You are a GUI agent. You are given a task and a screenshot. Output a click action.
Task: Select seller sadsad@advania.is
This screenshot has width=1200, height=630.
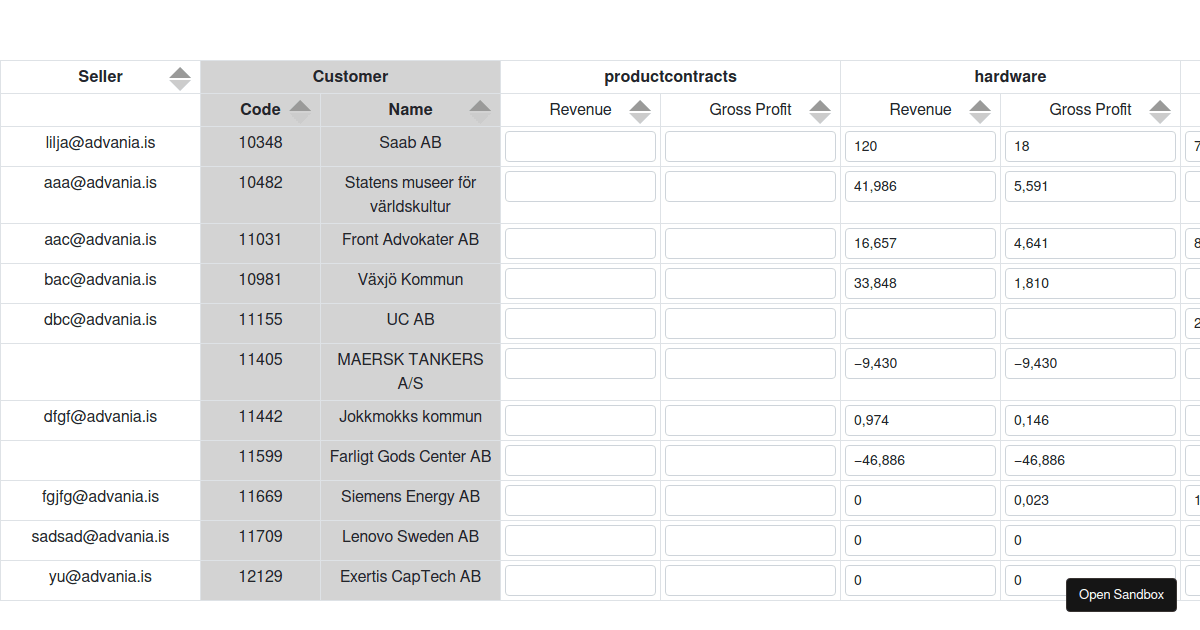click(100, 537)
